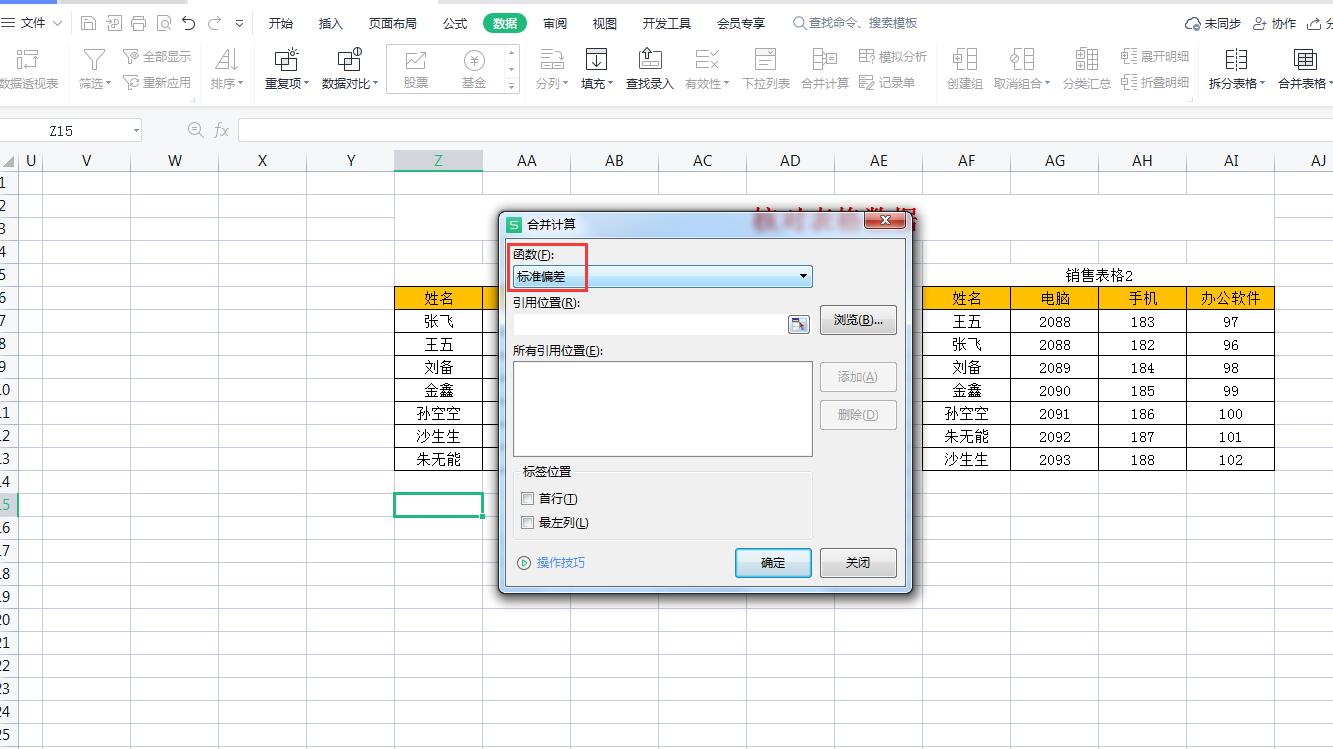Click the 填充 fill icon
1333x749 pixels.
coord(595,60)
